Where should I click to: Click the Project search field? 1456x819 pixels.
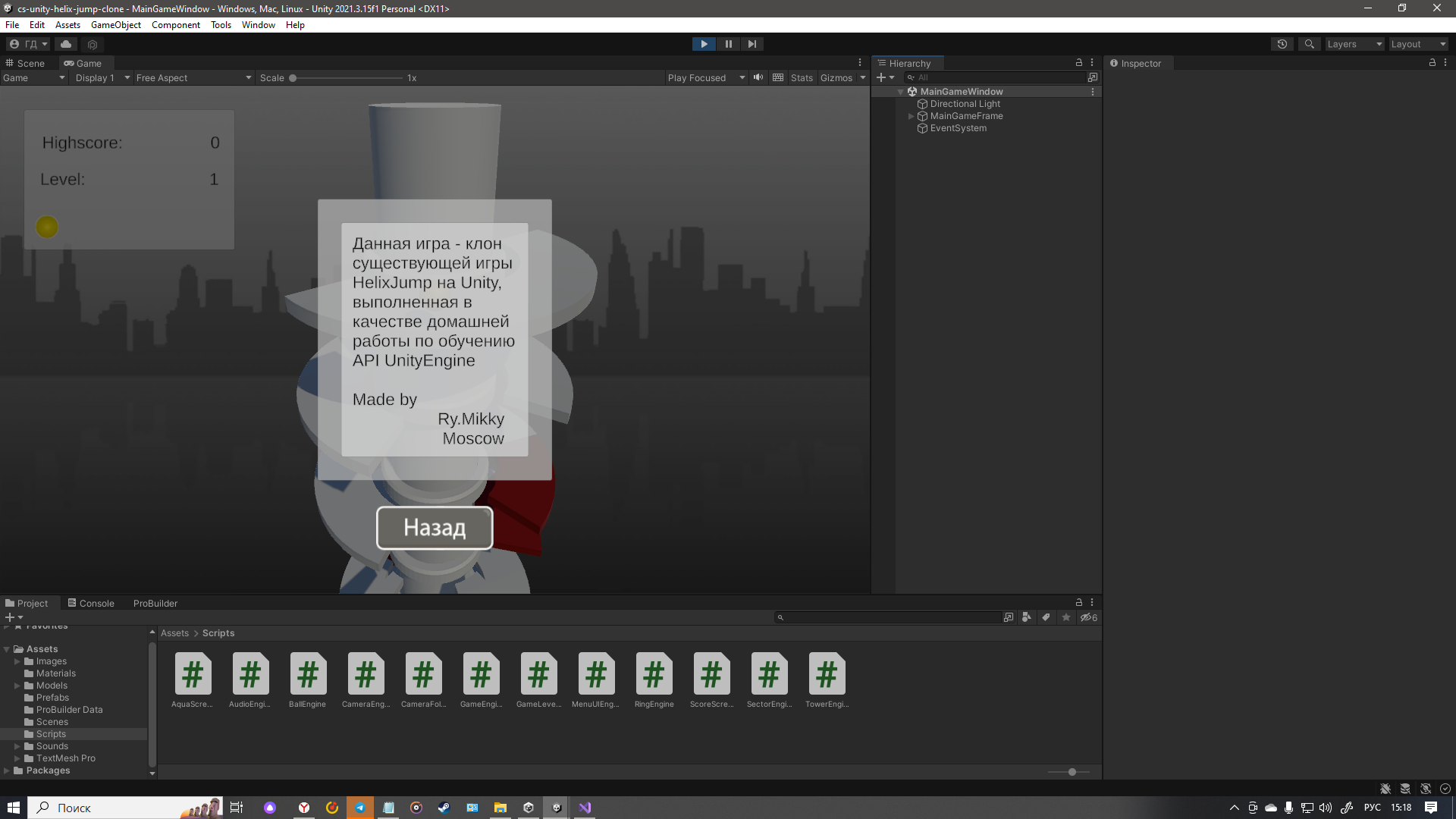click(891, 617)
